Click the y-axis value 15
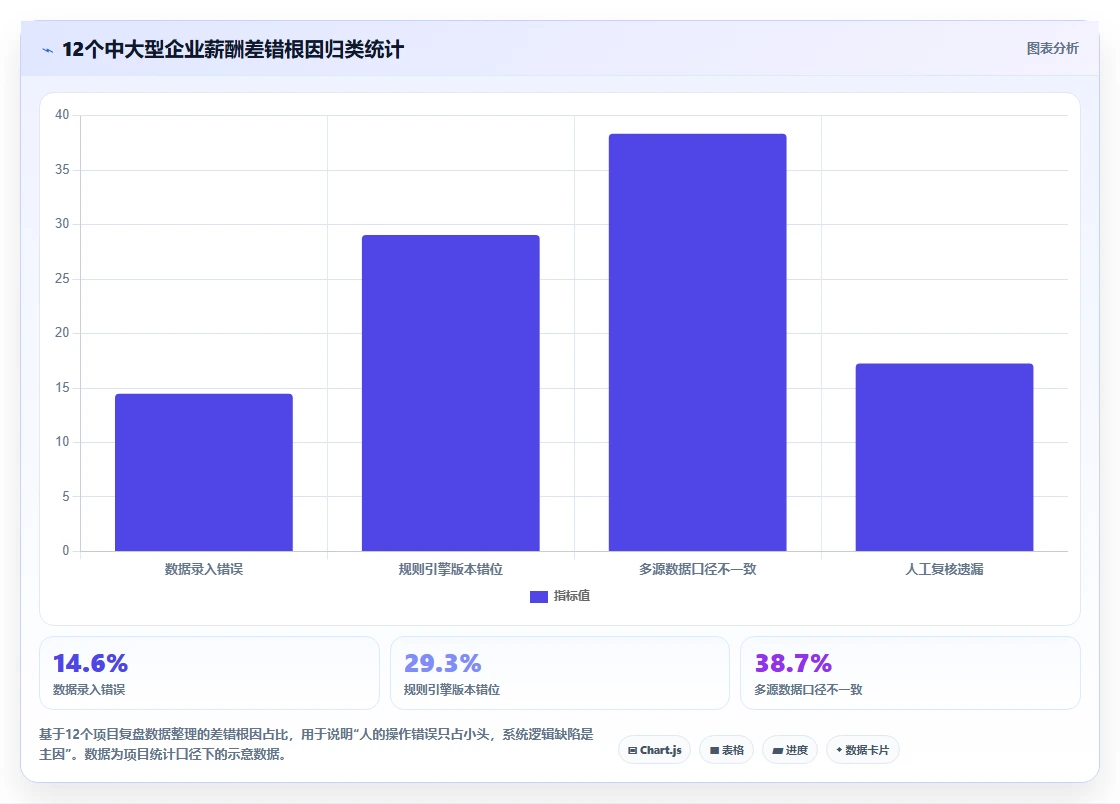 pyautogui.click(x=62, y=387)
